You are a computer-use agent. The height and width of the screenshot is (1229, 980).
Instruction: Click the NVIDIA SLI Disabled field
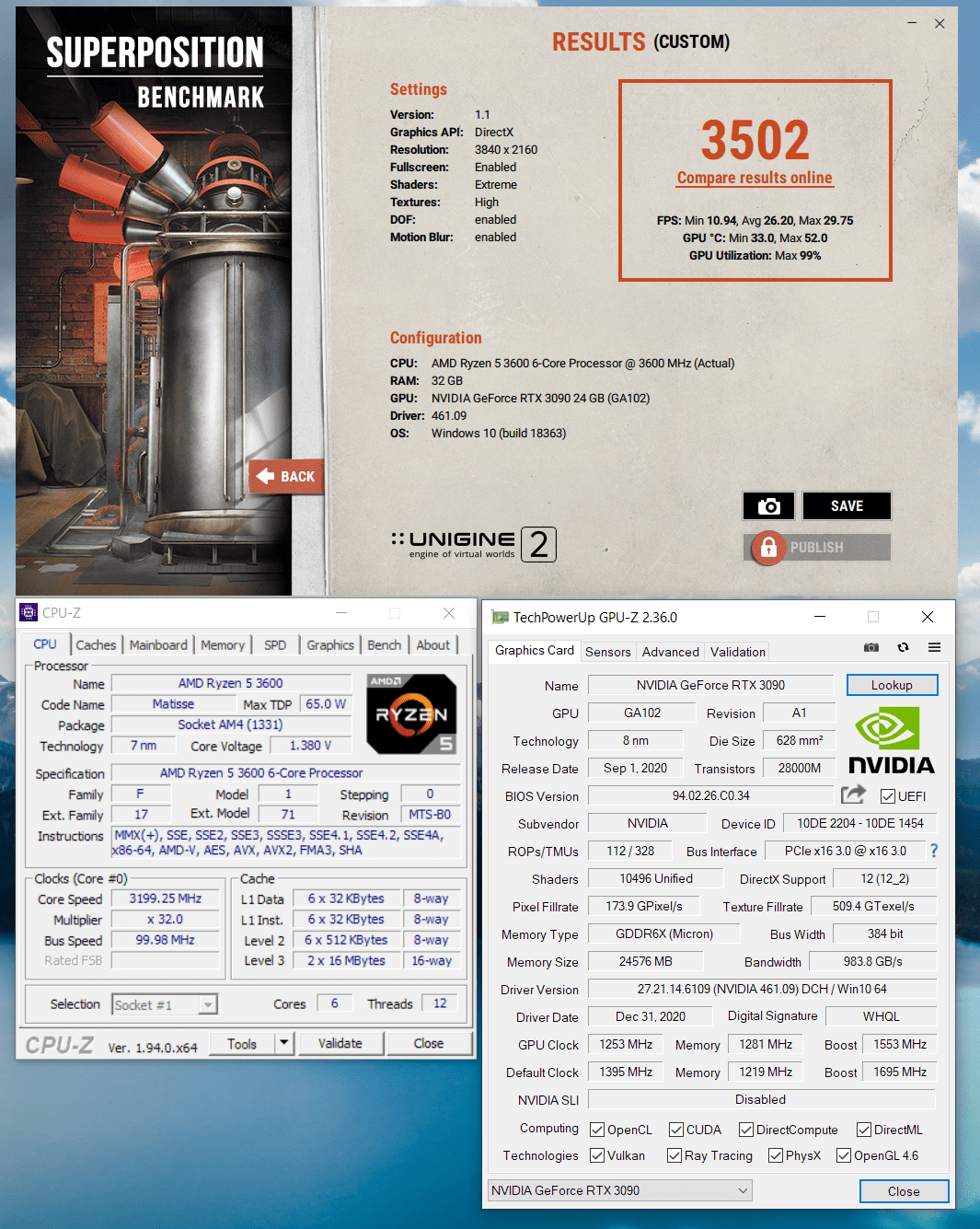(762, 1099)
